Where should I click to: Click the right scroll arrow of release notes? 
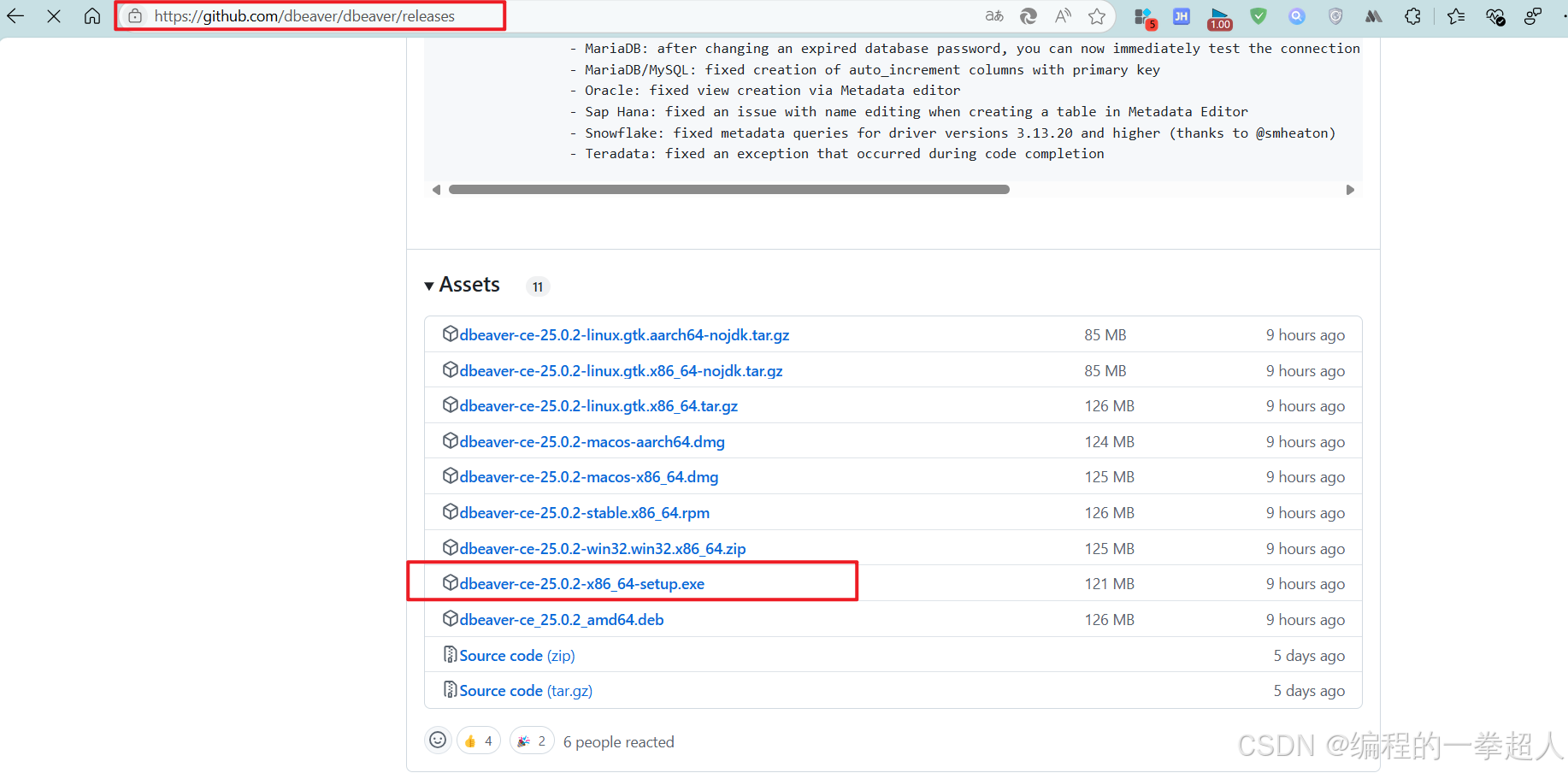click(1350, 190)
